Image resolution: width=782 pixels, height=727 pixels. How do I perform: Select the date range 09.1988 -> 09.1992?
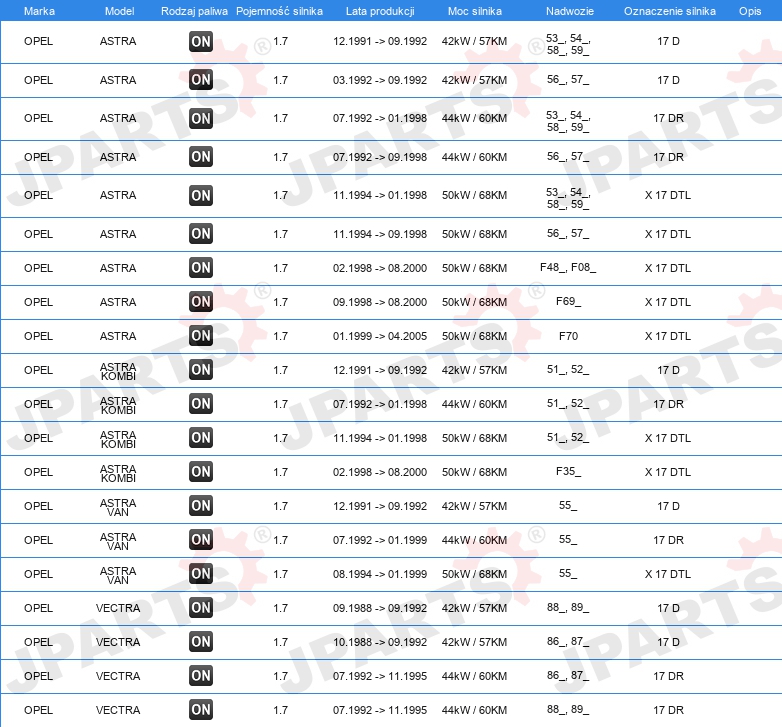point(380,608)
